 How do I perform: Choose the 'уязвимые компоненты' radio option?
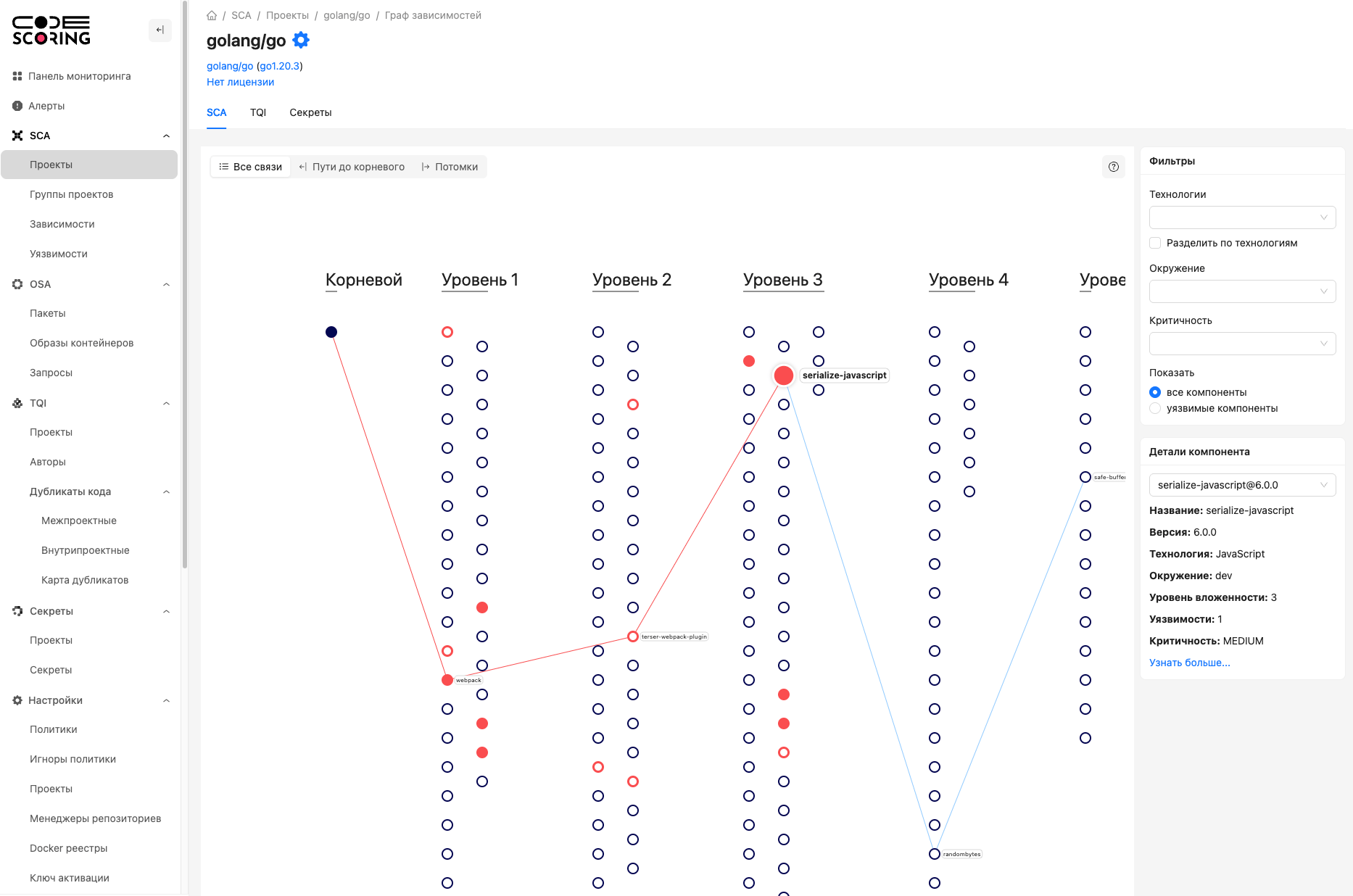point(1155,408)
